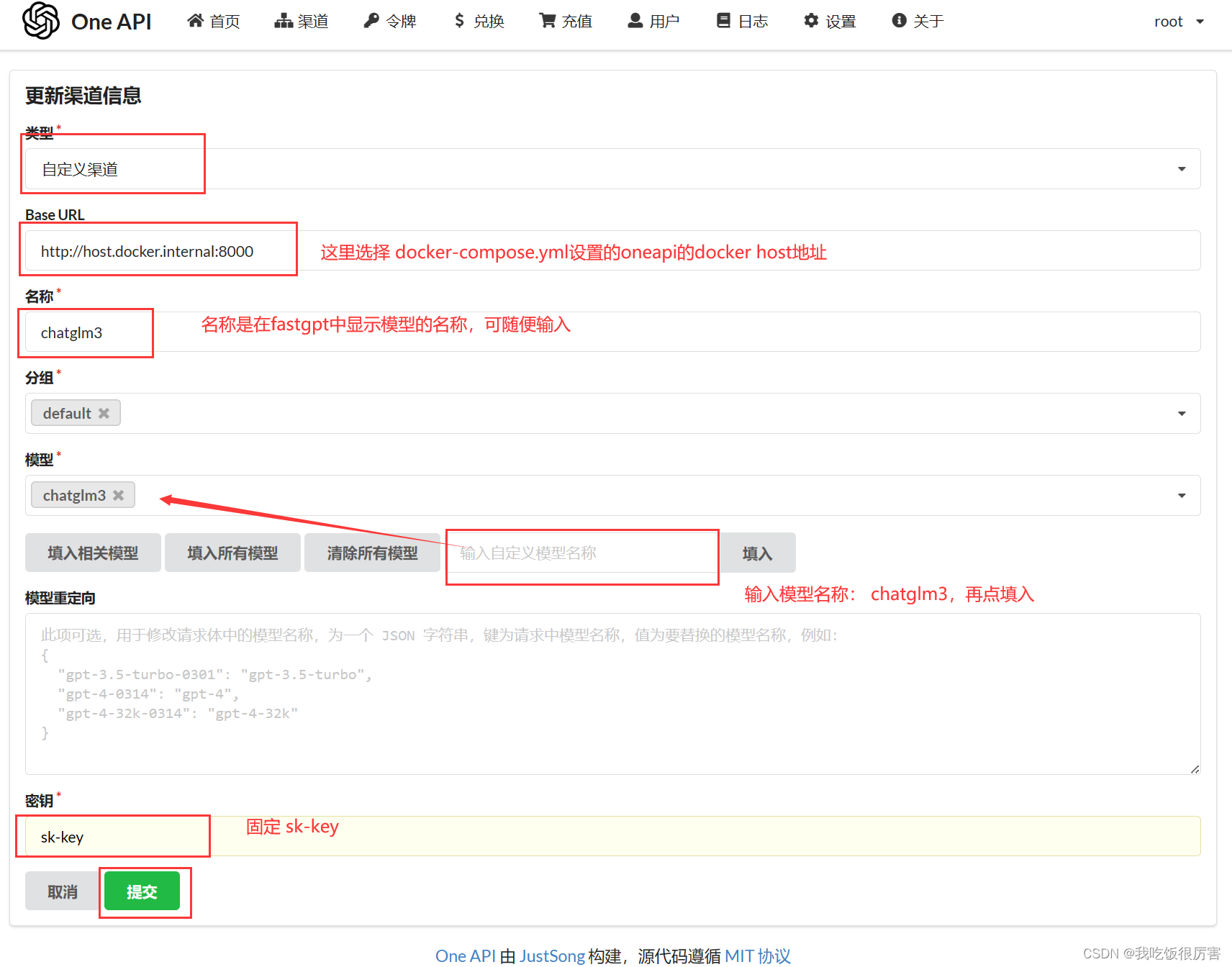Open the One API footer link
The height and width of the screenshot is (967, 1232).
tap(465, 956)
